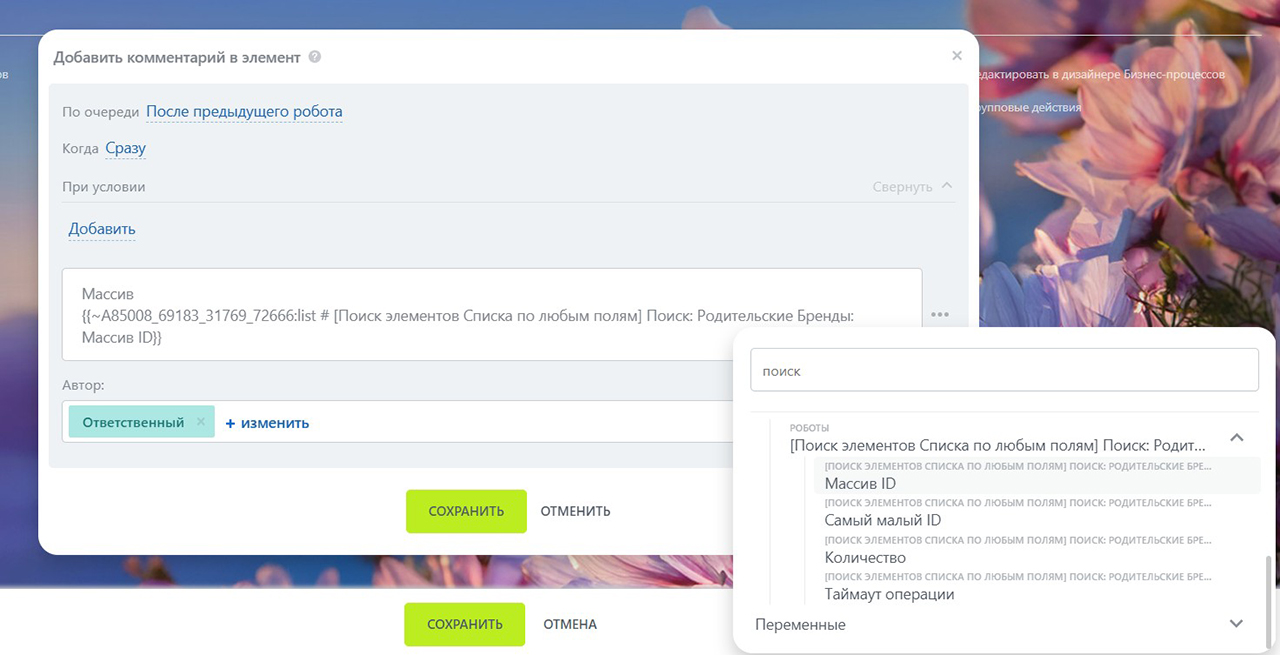The width and height of the screenshot is (1280, 655).
Task: Click the bottom page СОХРАНИТЬ button
Action: click(464, 624)
